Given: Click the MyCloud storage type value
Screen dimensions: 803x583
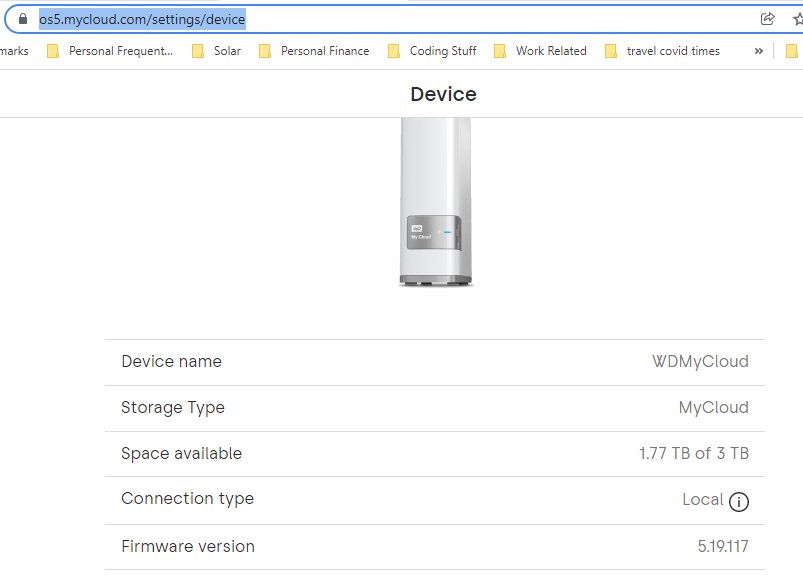Looking at the screenshot, I should point(713,407).
